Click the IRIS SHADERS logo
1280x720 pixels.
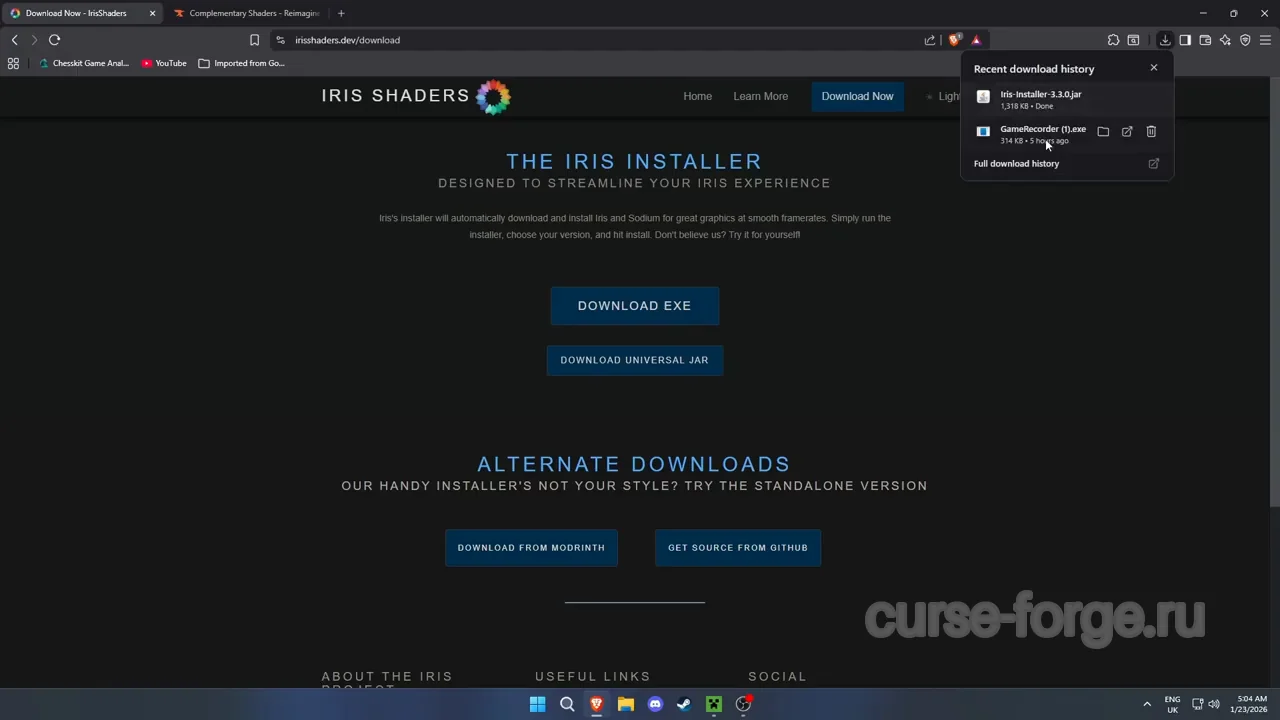coord(416,97)
